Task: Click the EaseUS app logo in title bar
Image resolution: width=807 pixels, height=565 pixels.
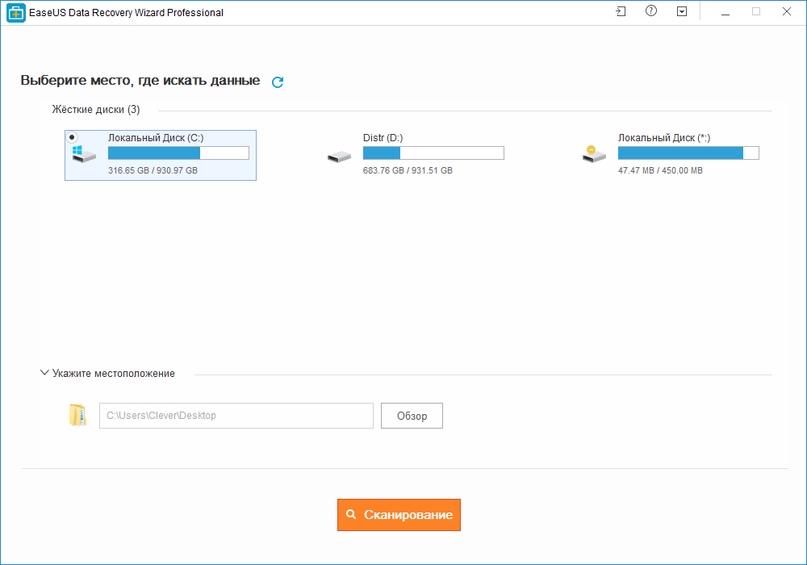Action: pos(16,13)
